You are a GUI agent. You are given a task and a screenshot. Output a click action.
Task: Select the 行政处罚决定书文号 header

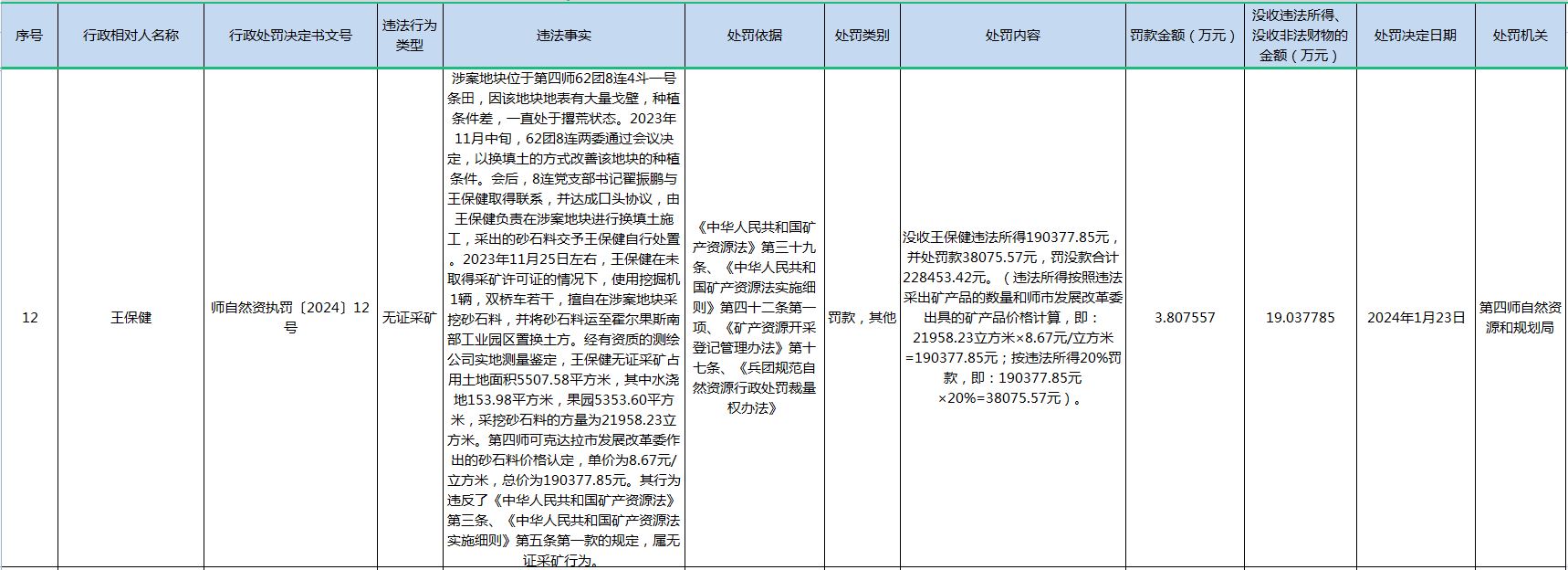tap(290, 36)
